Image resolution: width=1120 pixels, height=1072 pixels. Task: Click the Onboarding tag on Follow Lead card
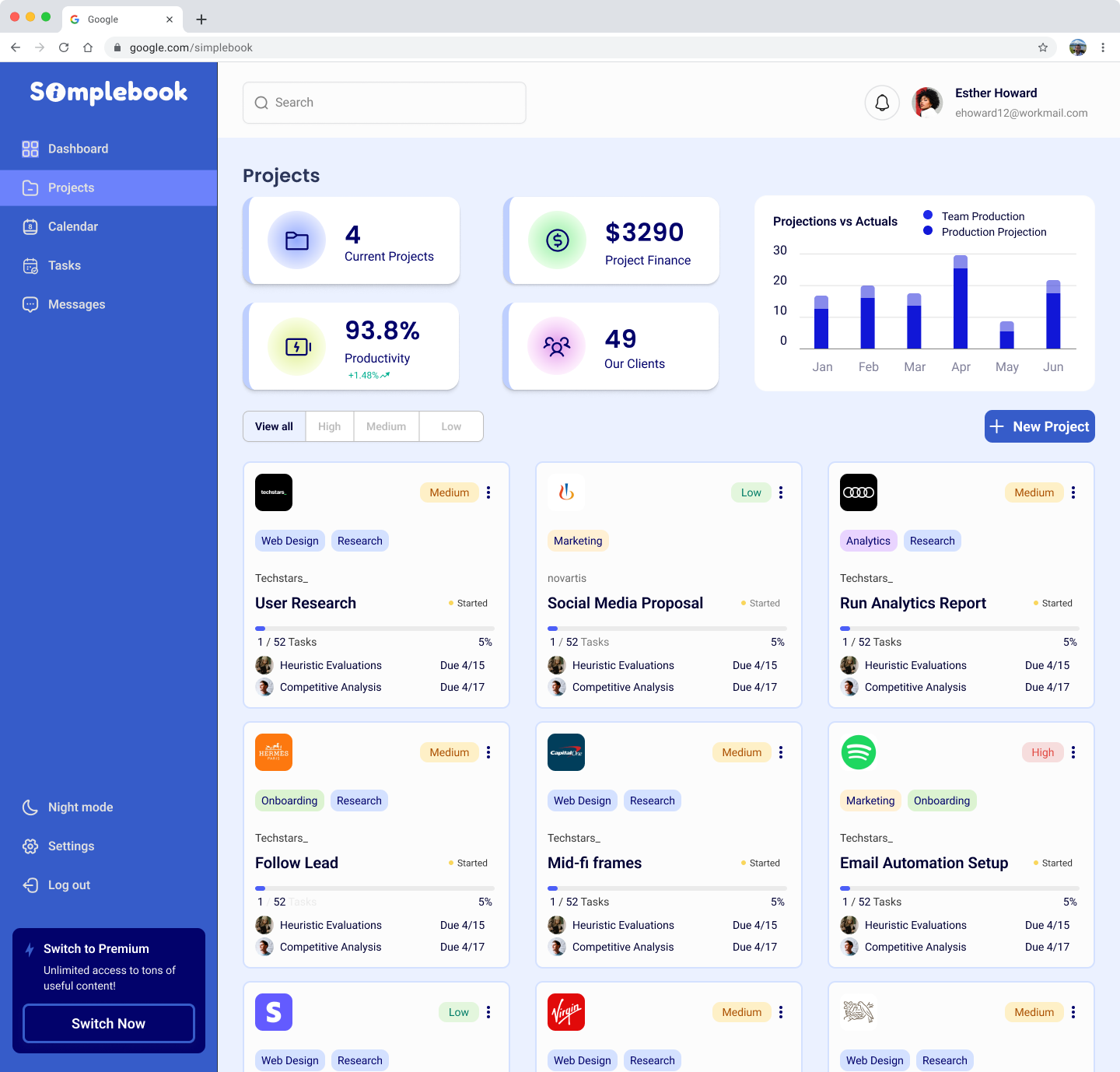[x=289, y=800]
